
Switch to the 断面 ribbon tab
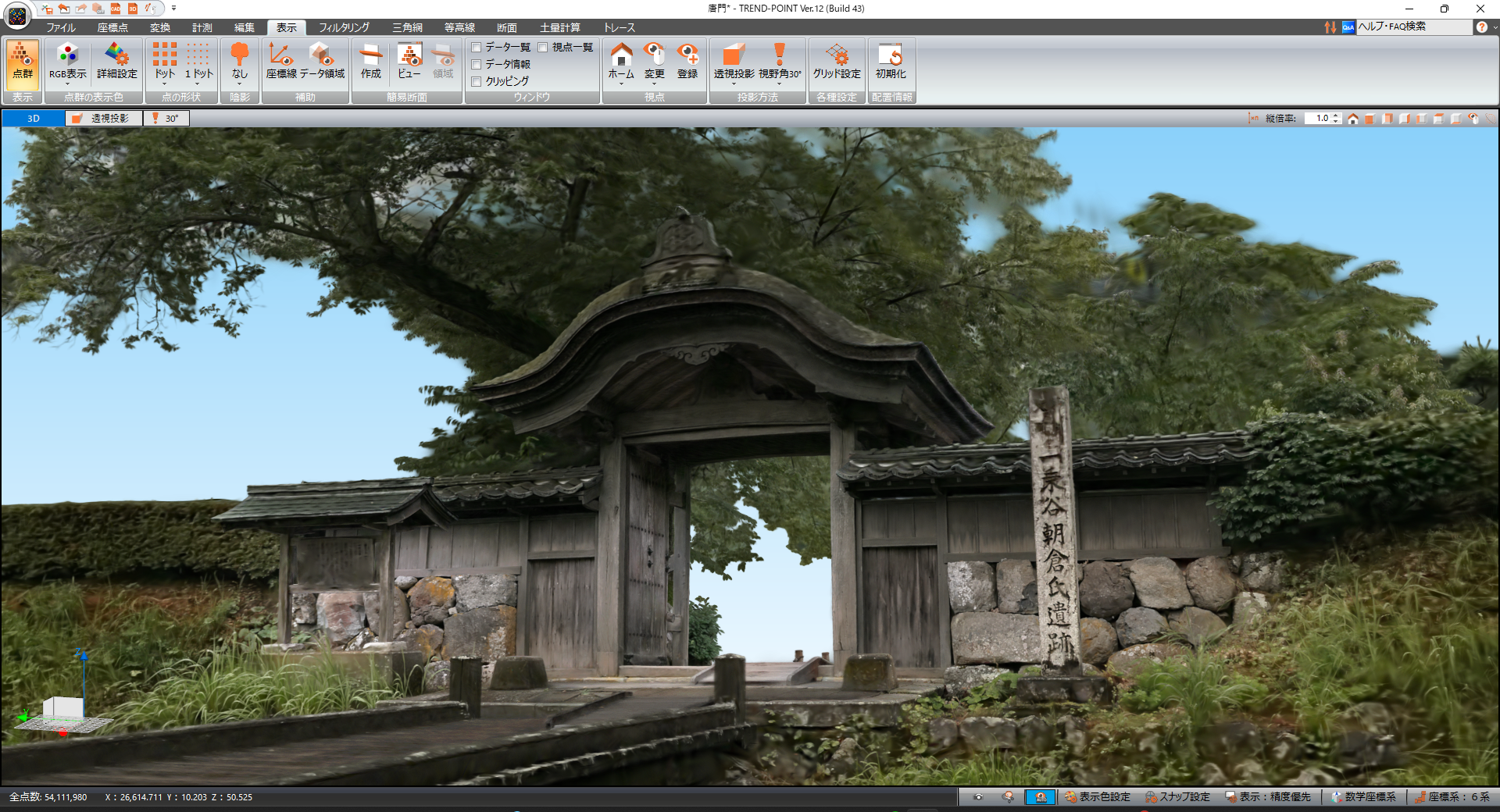pyautogui.click(x=506, y=27)
